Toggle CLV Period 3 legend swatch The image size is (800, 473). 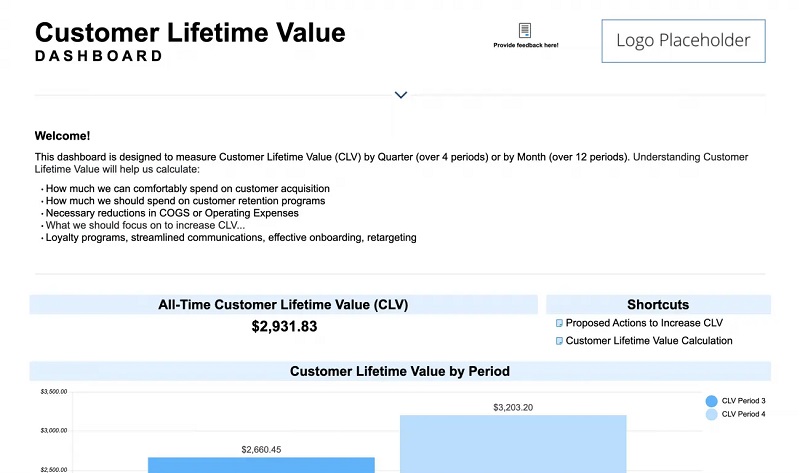coord(711,400)
